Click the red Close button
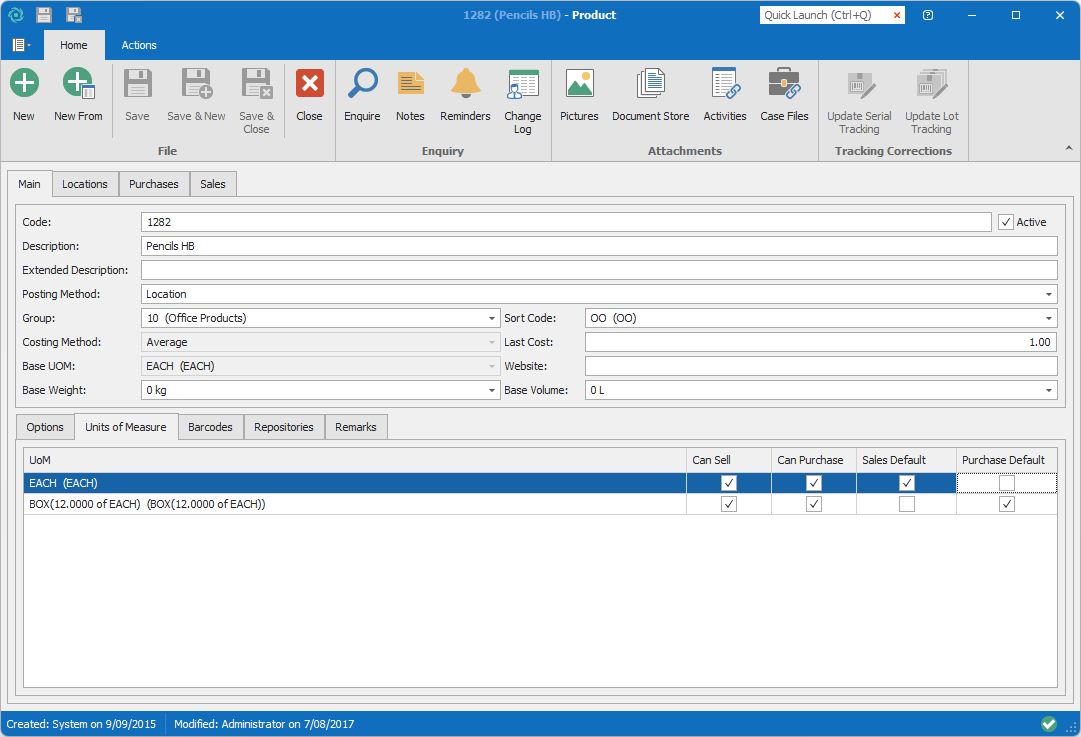Image resolution: width=1081 pixels, height=737 pixels. [309, 84]
